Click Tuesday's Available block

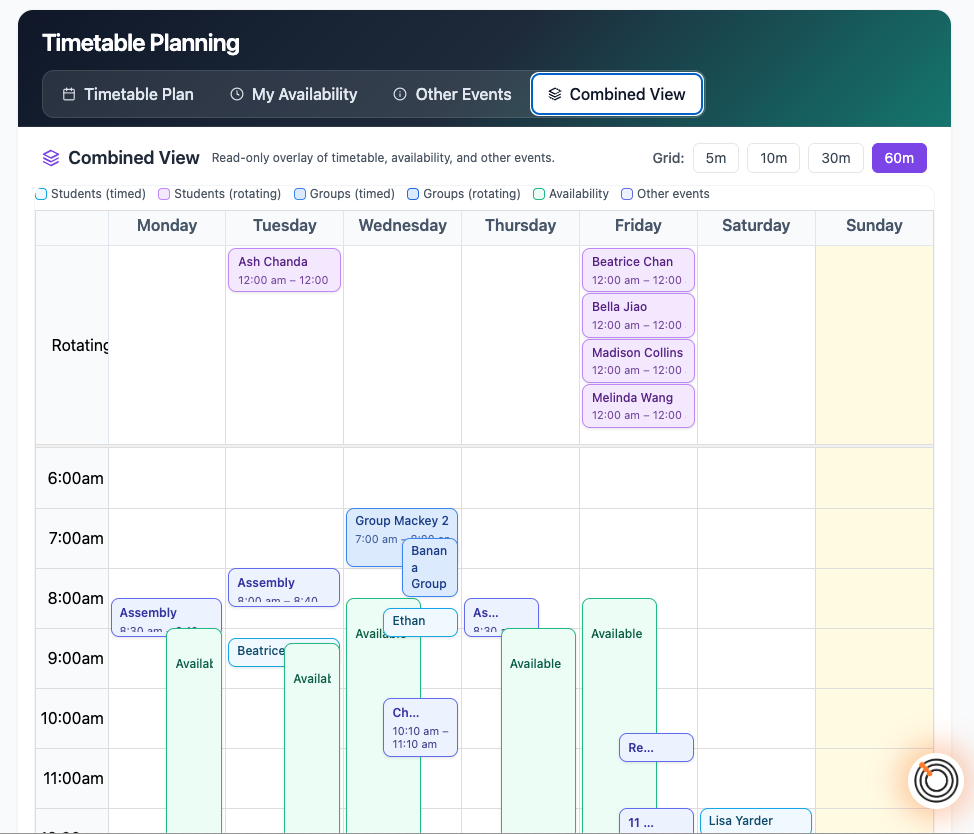(312, 738)
